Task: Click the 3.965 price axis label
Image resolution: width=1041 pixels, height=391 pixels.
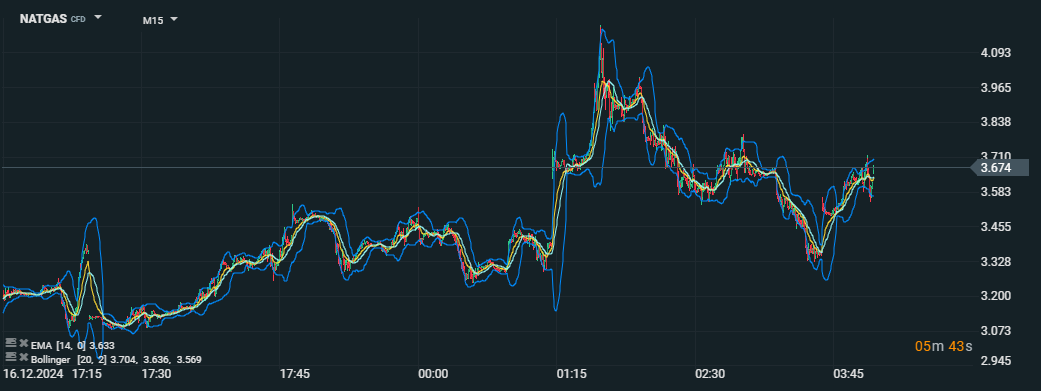Action: (996, 88)
